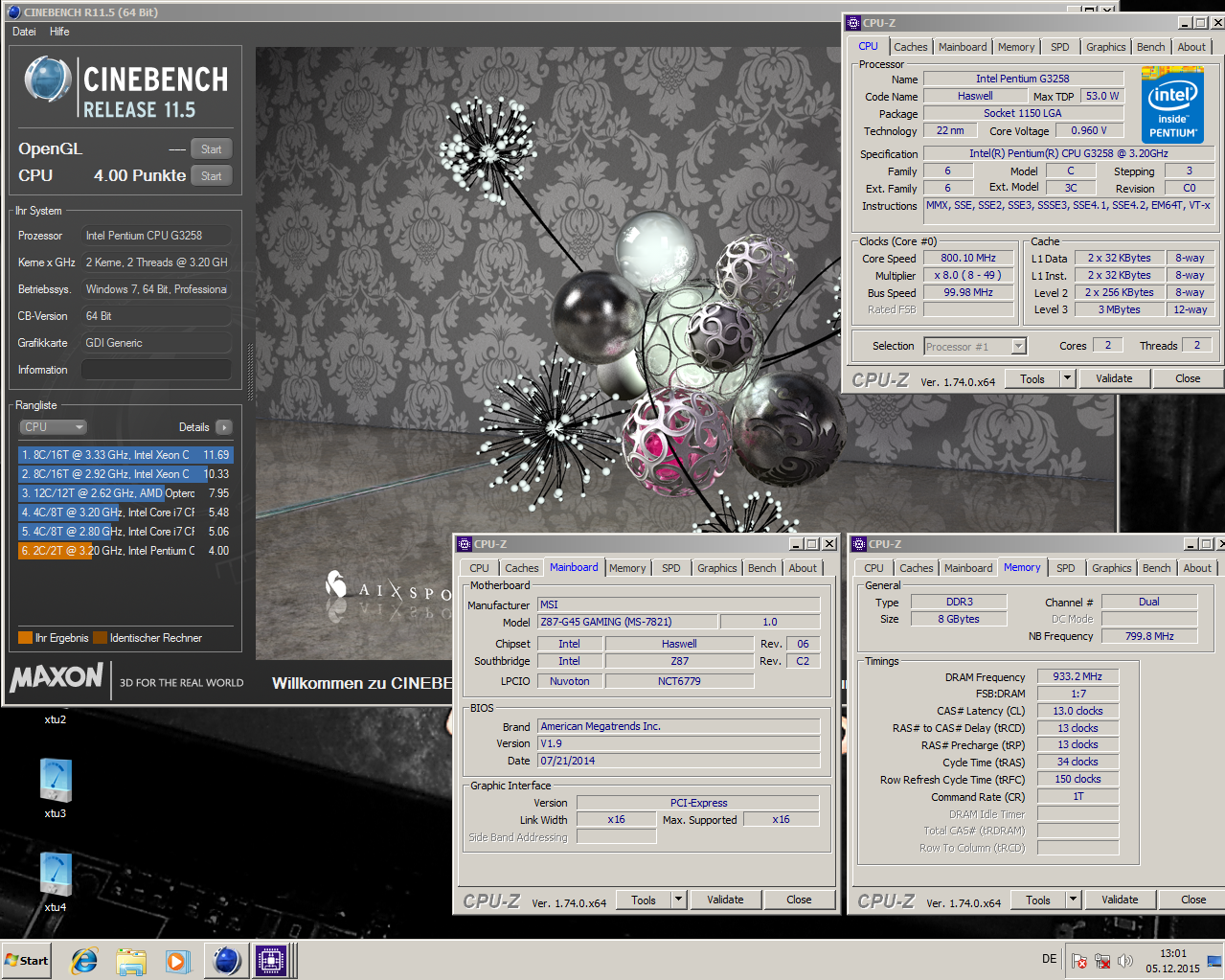Open SPD tab in top CPU-Z window
Image resolution: width=1225 pixels, height=980 pixels.
[x=1059, y=47]
